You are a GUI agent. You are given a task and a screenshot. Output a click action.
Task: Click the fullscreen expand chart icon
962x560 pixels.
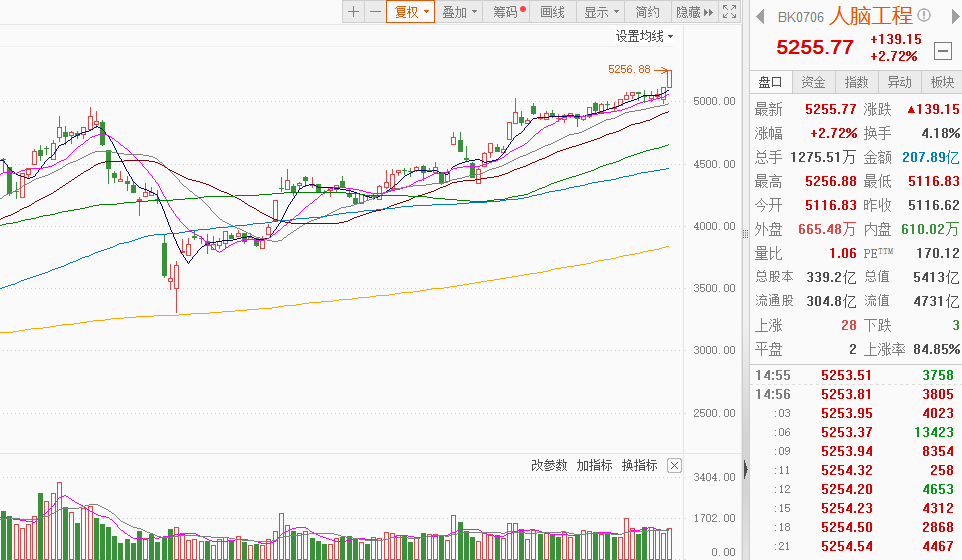(730, 12)
